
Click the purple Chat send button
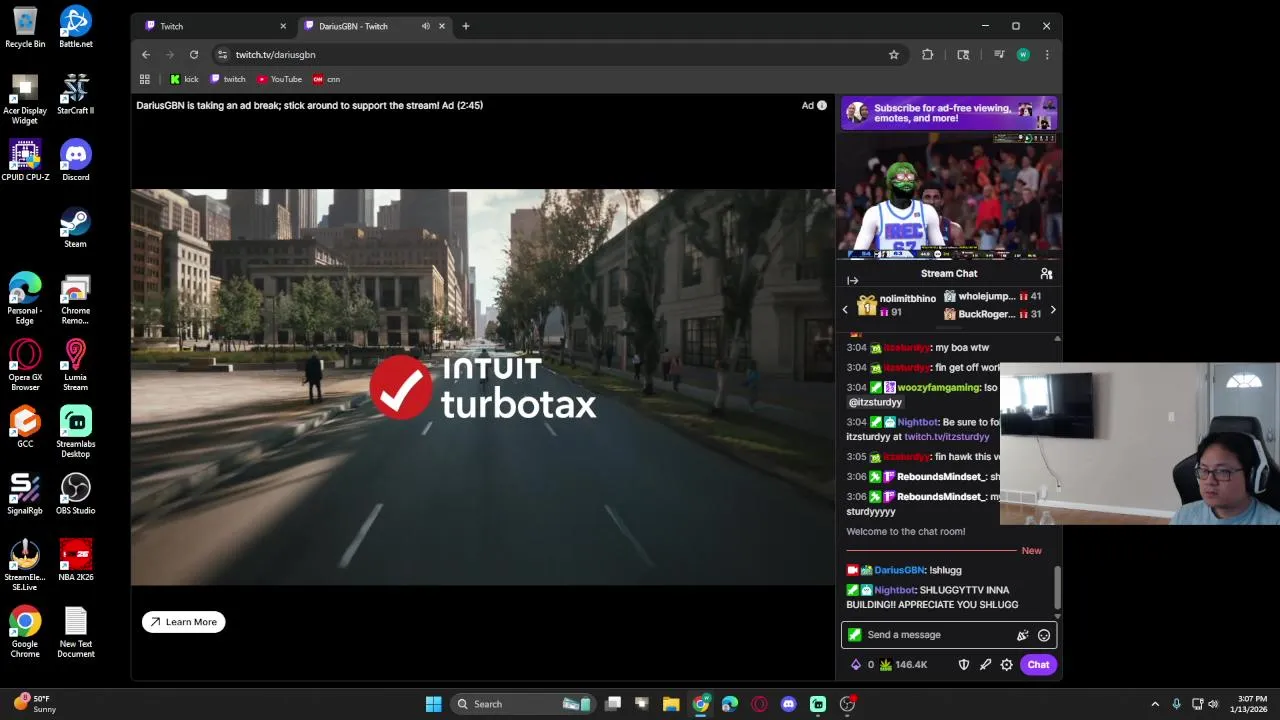pyautogui.click(x=1038, y=665)
